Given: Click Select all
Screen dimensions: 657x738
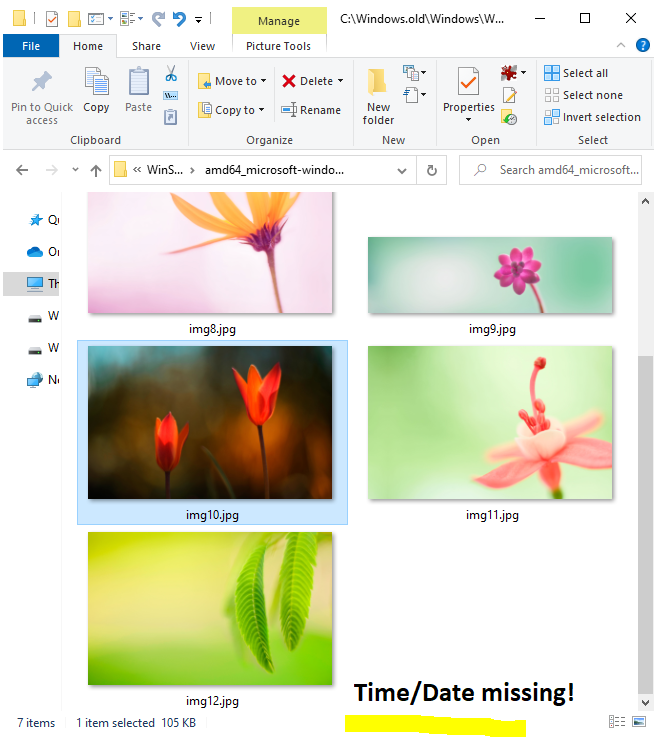Looking at the screenshot, I should tap(577, 73).
